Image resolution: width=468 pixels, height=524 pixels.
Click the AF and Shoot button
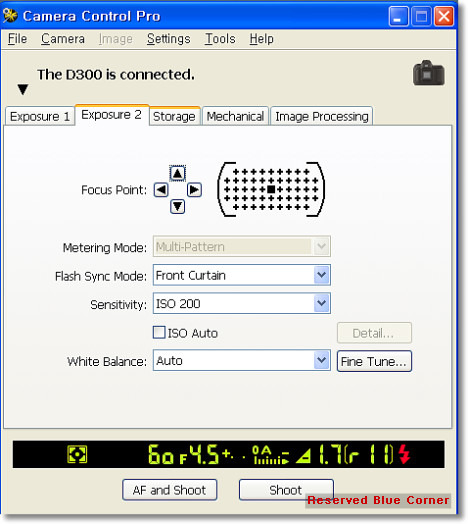coord(169,490)
